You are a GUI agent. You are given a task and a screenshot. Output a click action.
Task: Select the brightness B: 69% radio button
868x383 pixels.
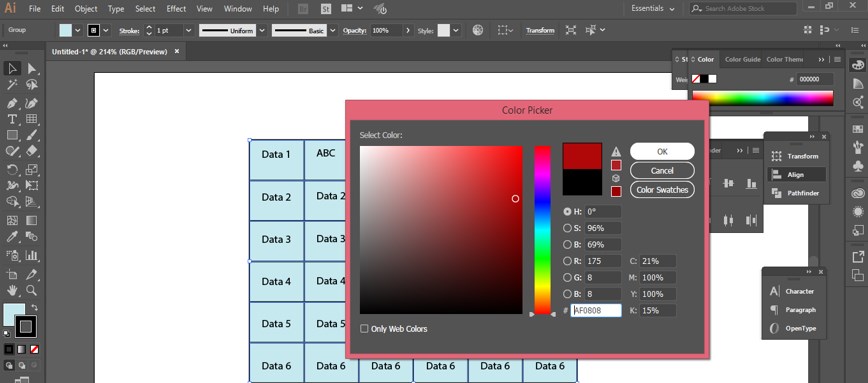click(x=567, y=244)
